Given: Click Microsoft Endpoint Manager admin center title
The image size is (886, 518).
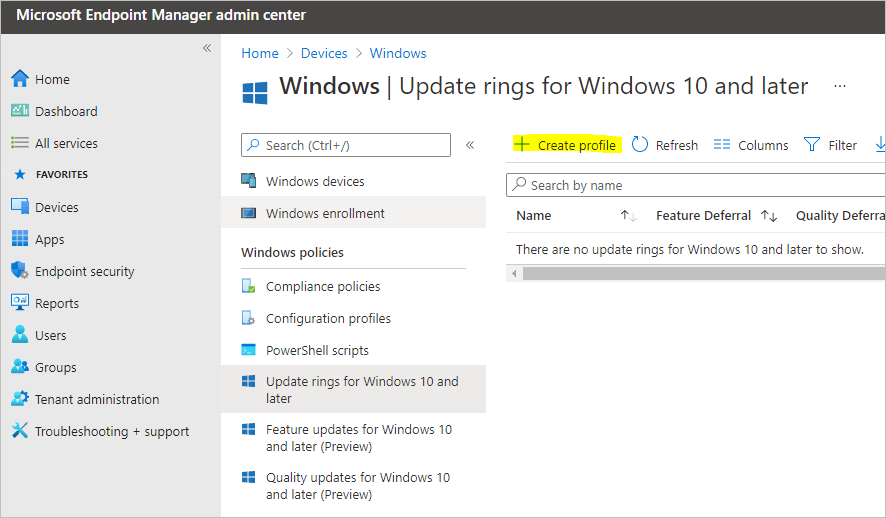Looking at the screenshot, I should [x=160, y=15].
